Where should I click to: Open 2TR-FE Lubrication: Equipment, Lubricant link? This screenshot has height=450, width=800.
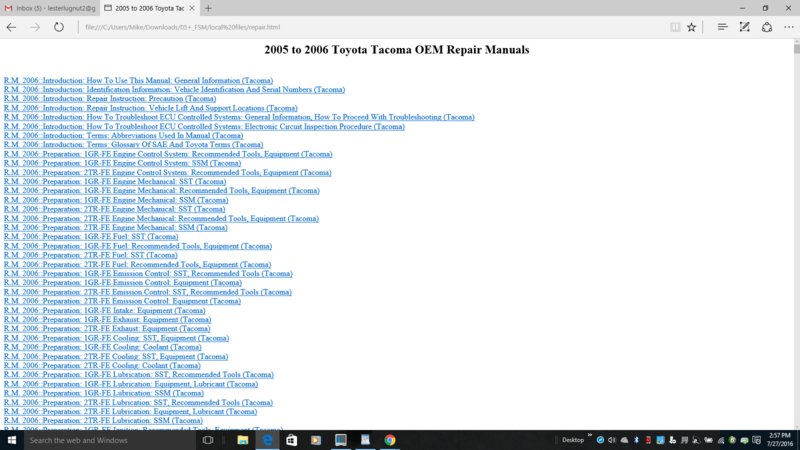(131, 411)
